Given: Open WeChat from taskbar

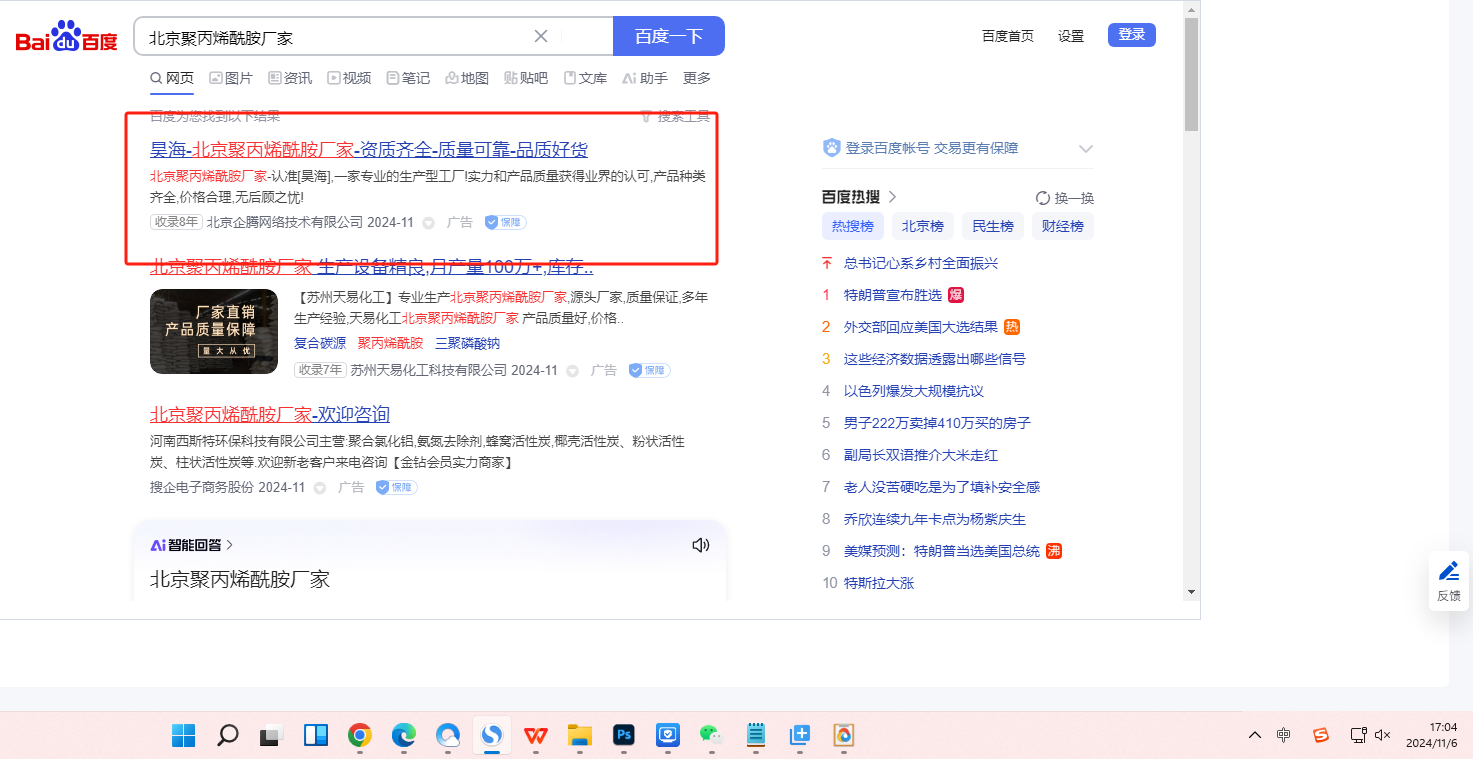Looking at the screenshot, I should coord(711,736).
